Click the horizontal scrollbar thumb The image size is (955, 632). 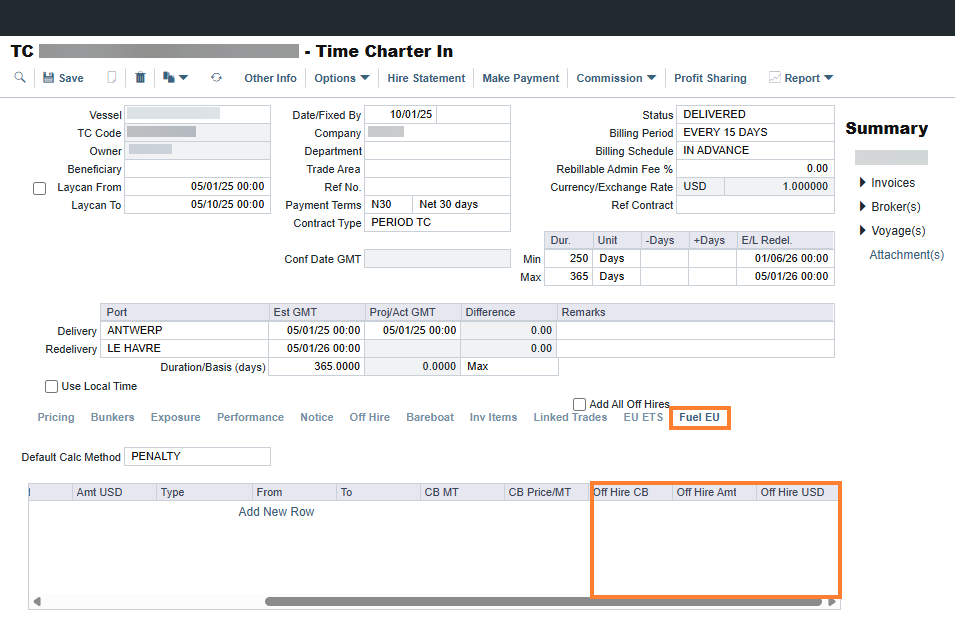(x=543, y=602)
